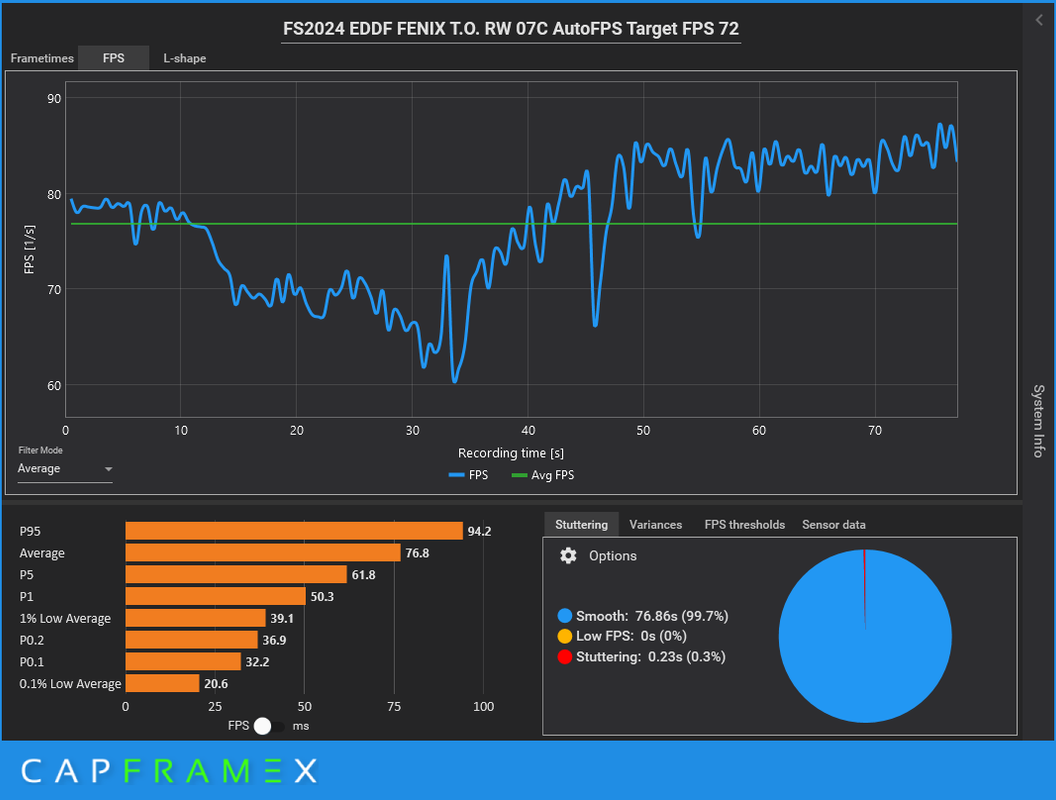Open the FPS thresholds tab
The width and height of the screenshot is (1056, 800).
point(744,525)
